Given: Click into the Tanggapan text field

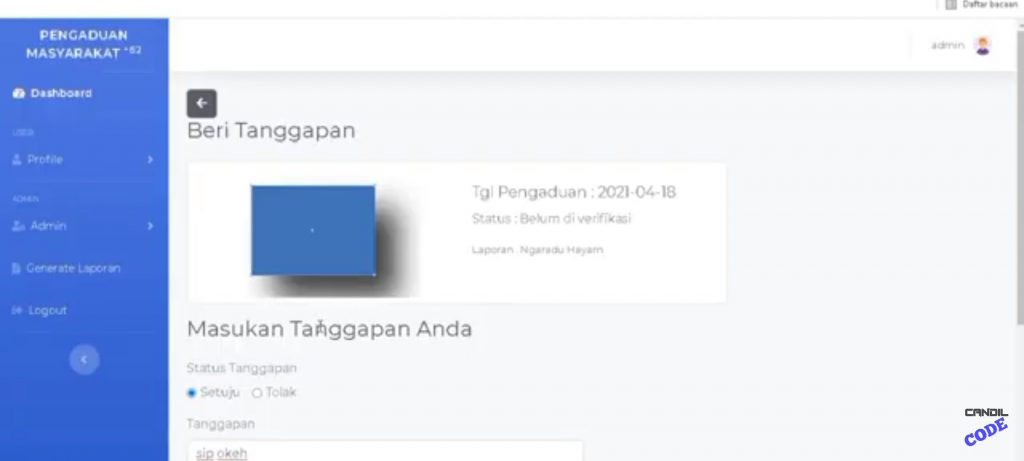Looking at the screenshot, I should pyautogui.click(x=384, y=452).
